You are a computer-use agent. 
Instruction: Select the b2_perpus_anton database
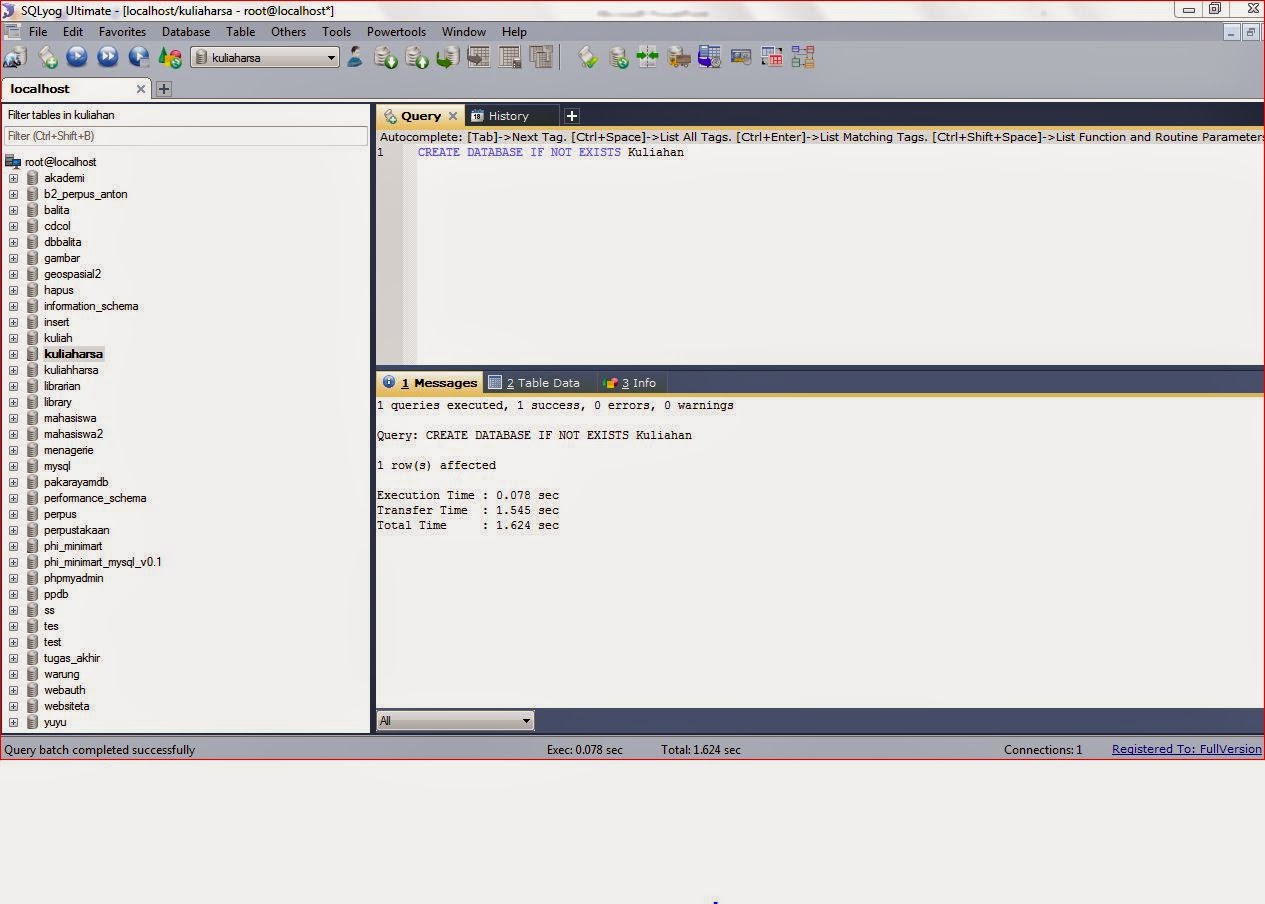[85, 194]
